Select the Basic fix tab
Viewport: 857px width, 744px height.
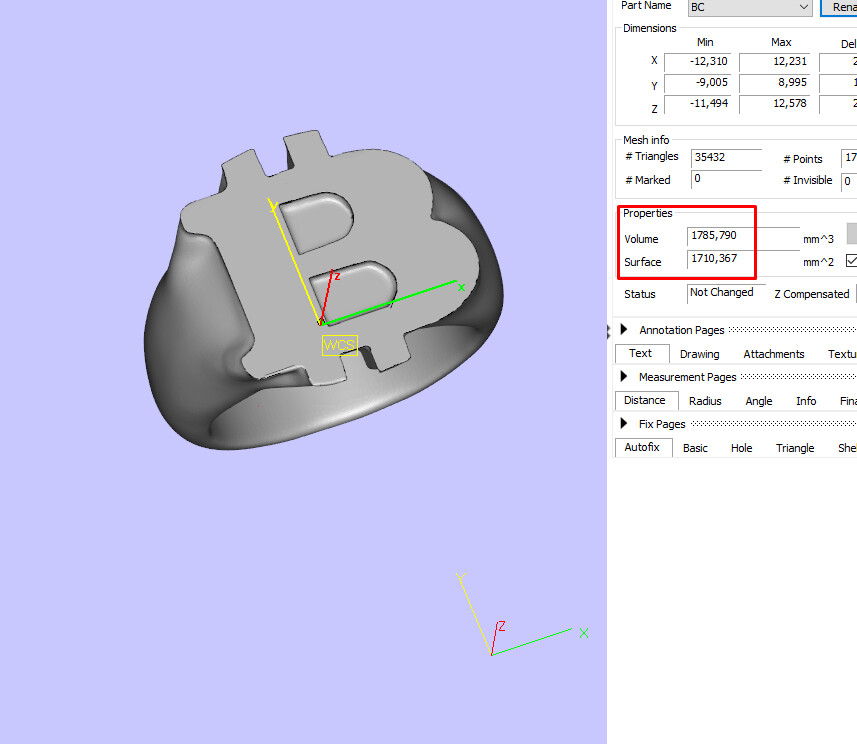(695, 448)
